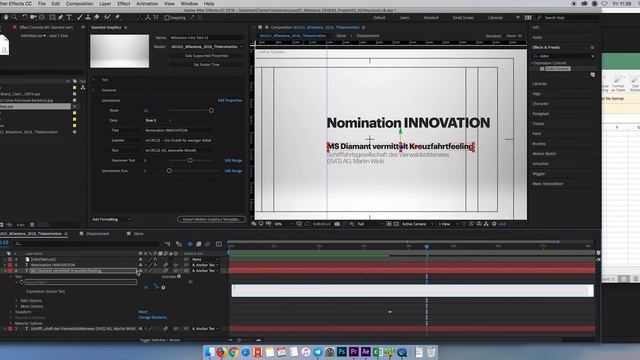Open the 1 View layout dropdown
This screenshot has width=640, height=360.
point(448,224)
